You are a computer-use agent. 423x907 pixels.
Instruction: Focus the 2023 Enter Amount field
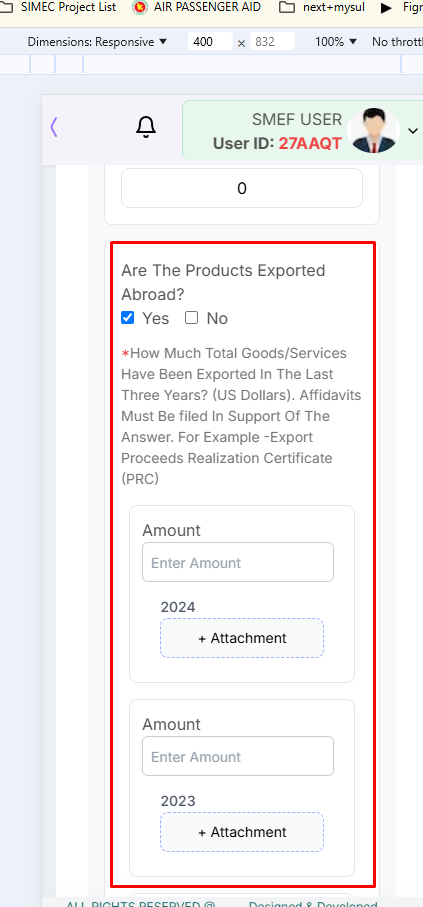click(238, 756)
